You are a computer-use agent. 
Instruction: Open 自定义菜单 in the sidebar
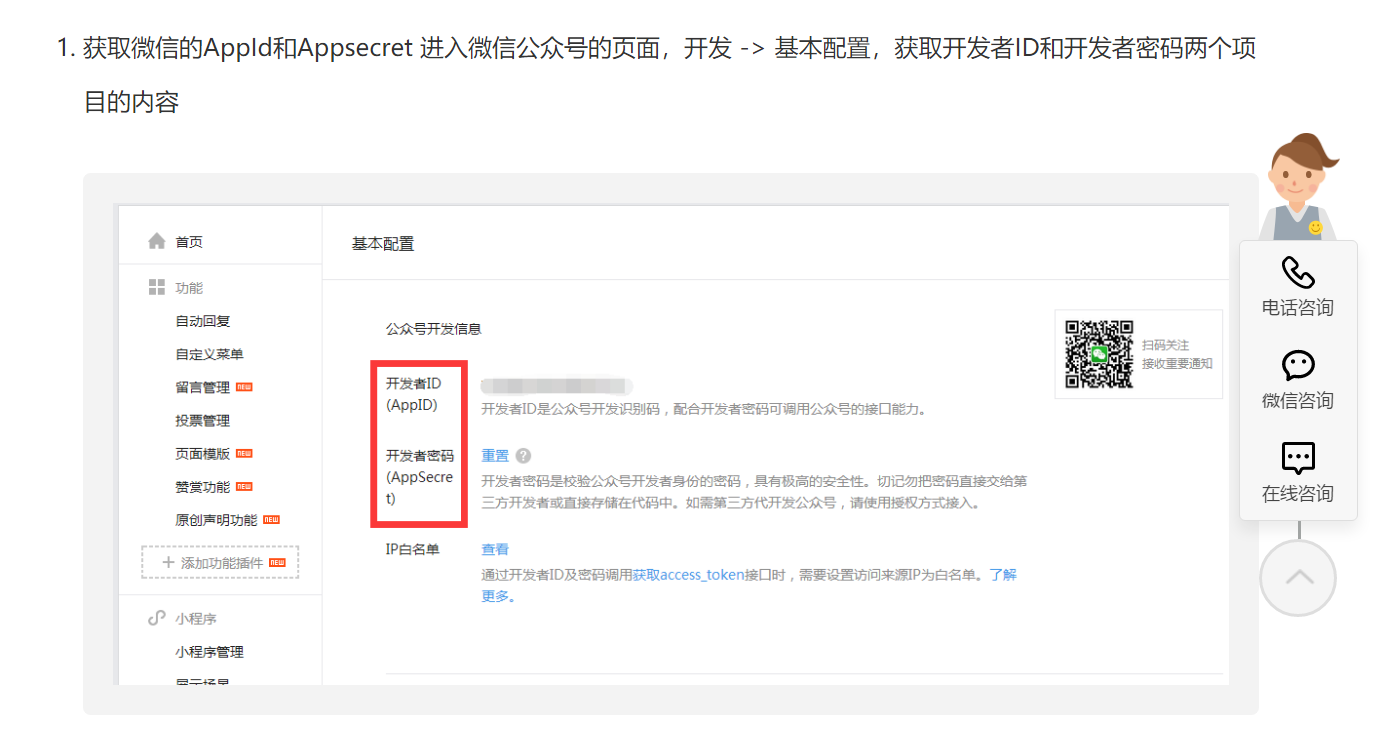210,354
